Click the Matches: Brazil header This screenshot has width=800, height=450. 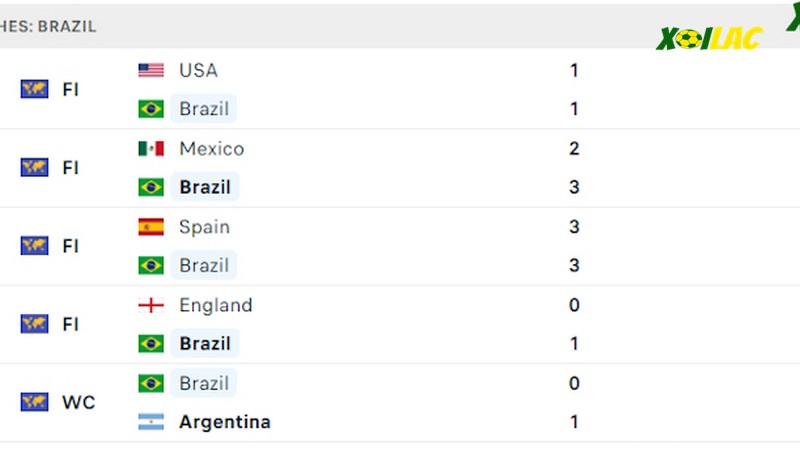(48, 27)
